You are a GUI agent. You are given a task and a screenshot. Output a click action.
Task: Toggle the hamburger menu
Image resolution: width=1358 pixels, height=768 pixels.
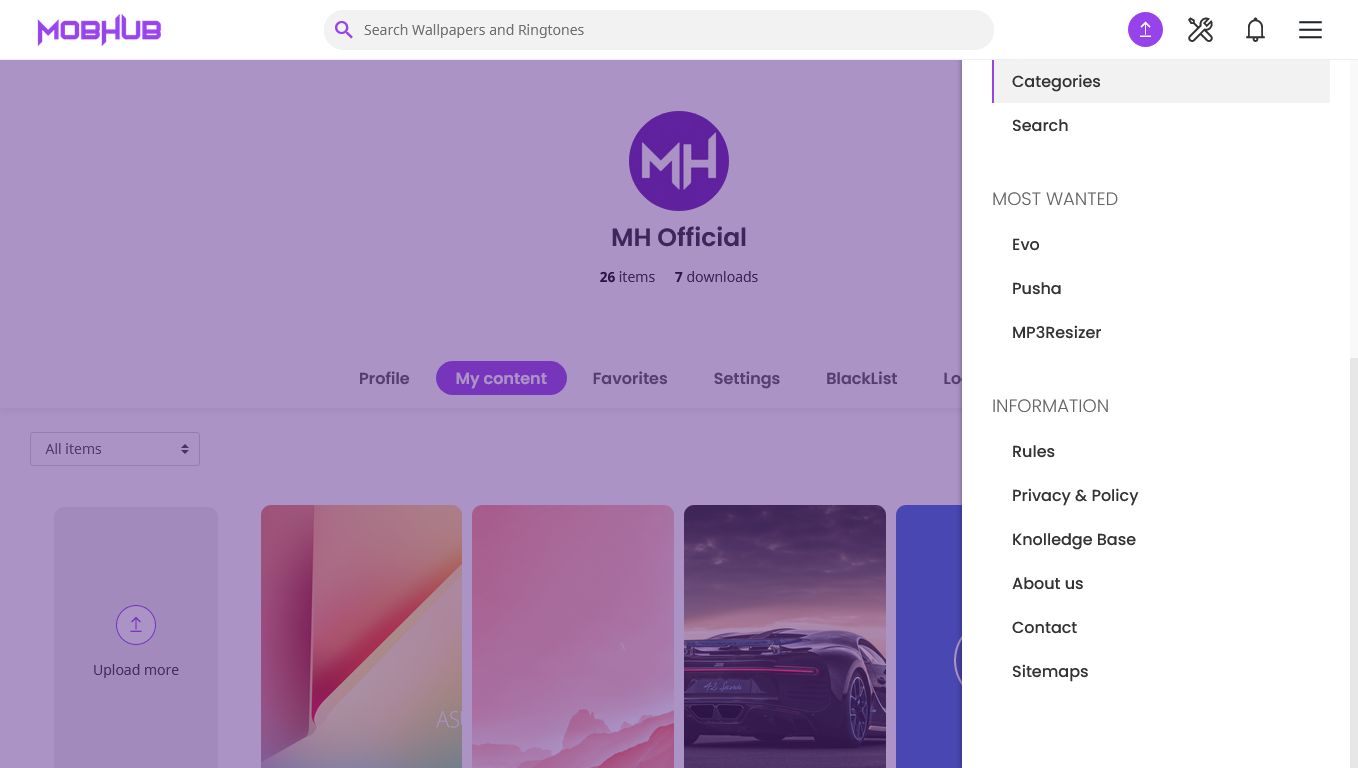pos(1310,30)
